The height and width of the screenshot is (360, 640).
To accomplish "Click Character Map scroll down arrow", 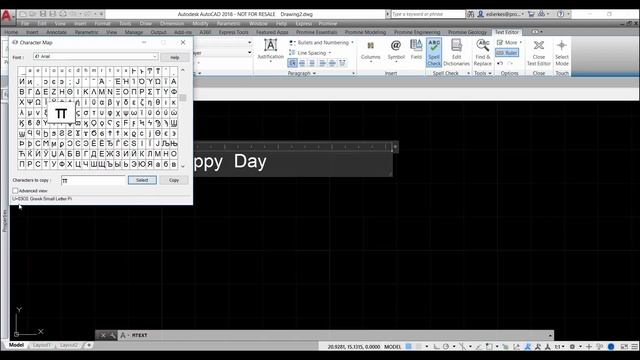I will coord(183,166).
